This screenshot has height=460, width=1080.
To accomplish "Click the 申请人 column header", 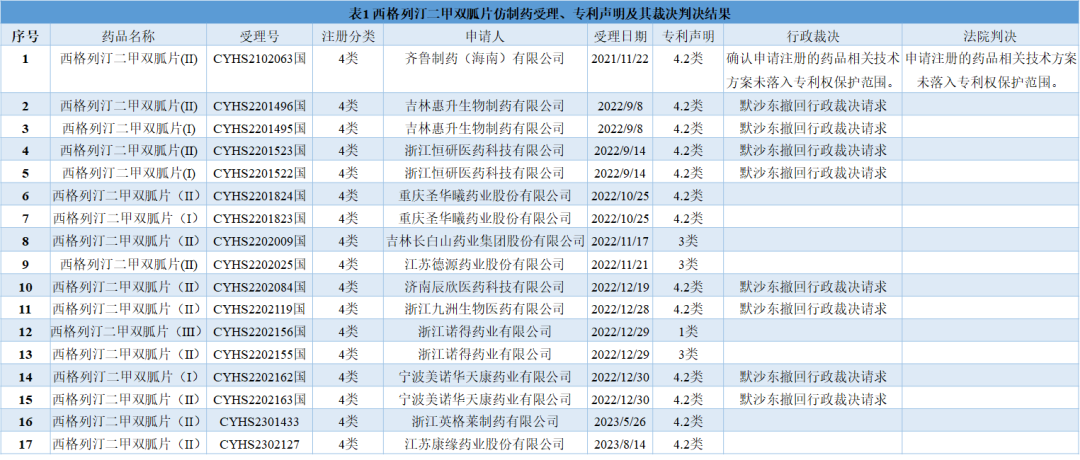I will point(485,36).
